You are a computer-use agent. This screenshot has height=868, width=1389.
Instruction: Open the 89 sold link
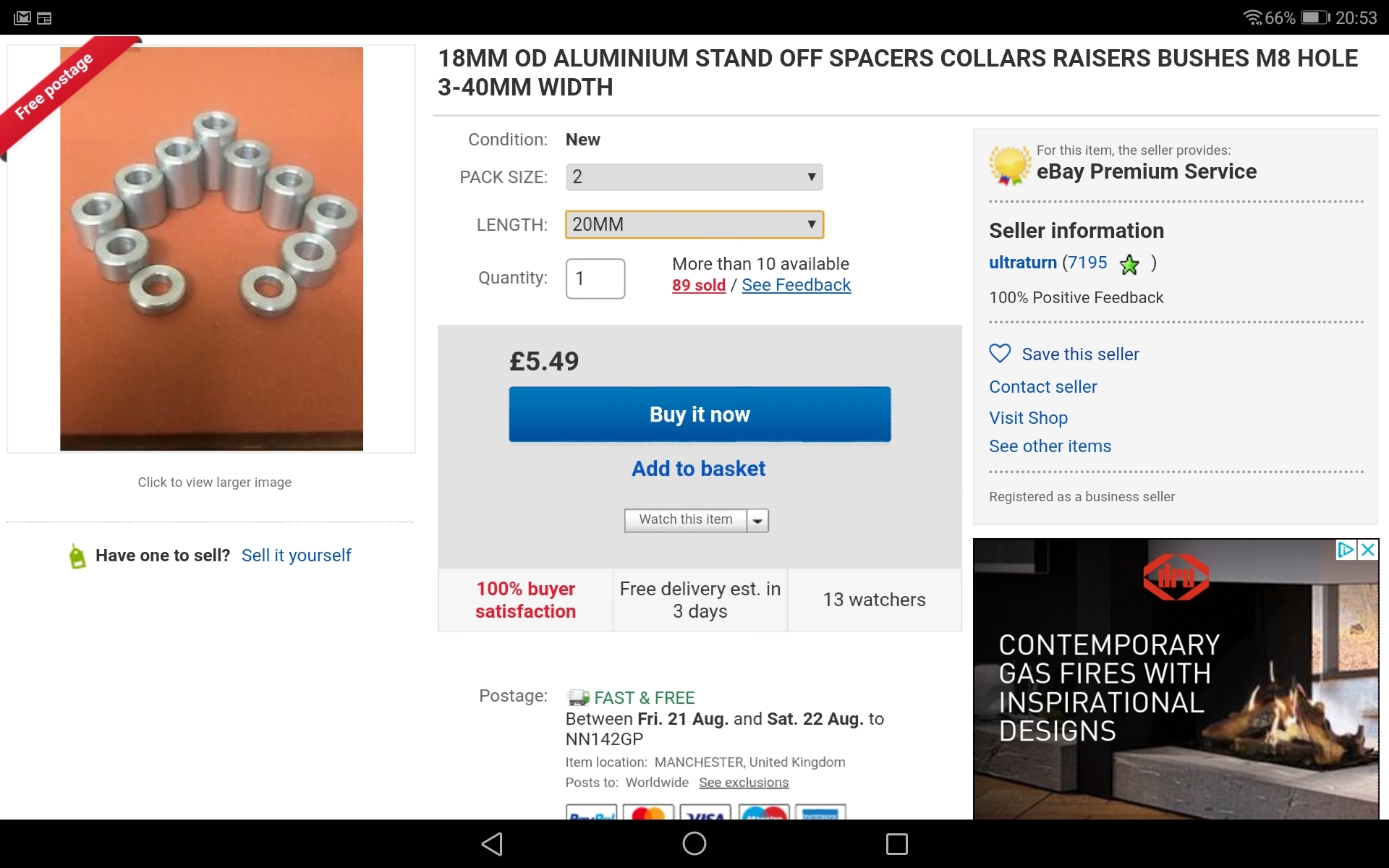698,285
